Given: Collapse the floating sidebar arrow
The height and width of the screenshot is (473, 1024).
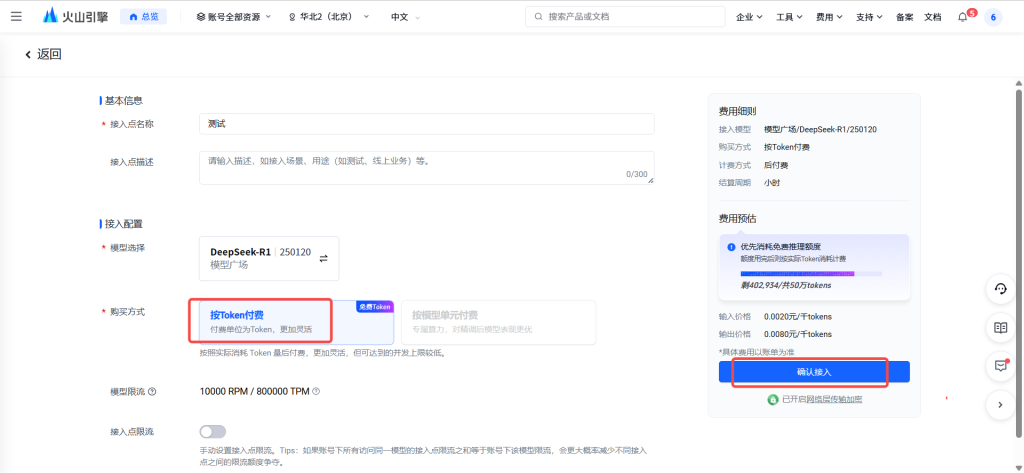Looking at the screenshot, I should (x=1000, y=404).
